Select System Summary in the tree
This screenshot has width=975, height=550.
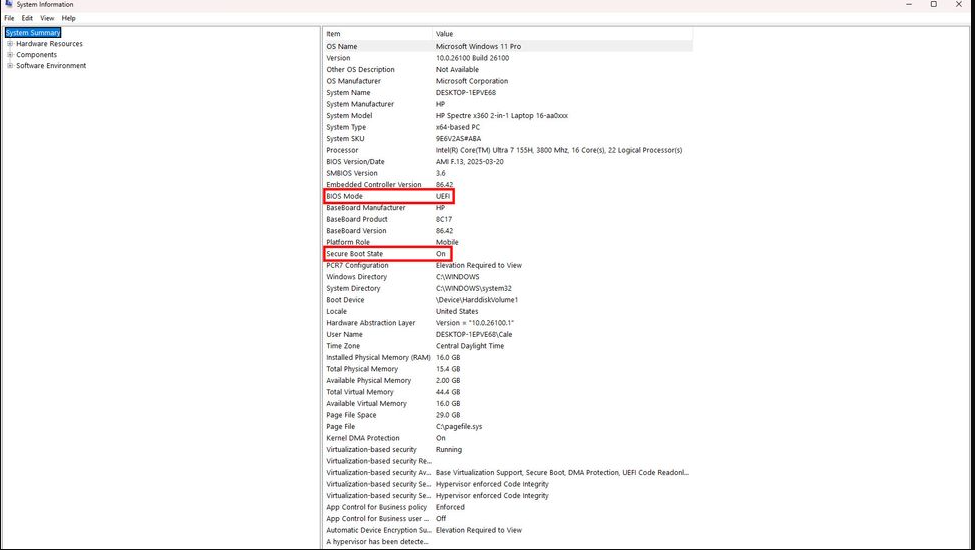click(x=33, y=33)
